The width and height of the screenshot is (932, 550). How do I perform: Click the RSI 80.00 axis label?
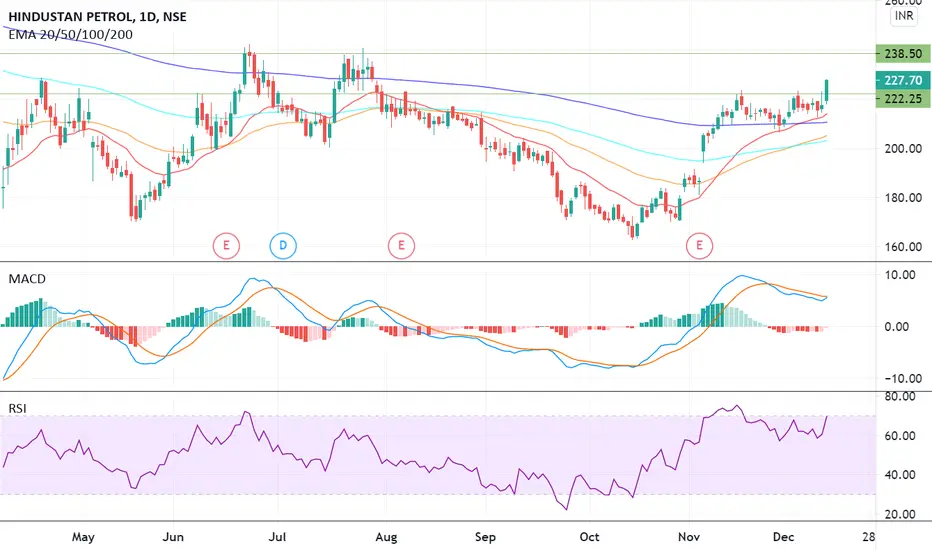tap(900, 397)
